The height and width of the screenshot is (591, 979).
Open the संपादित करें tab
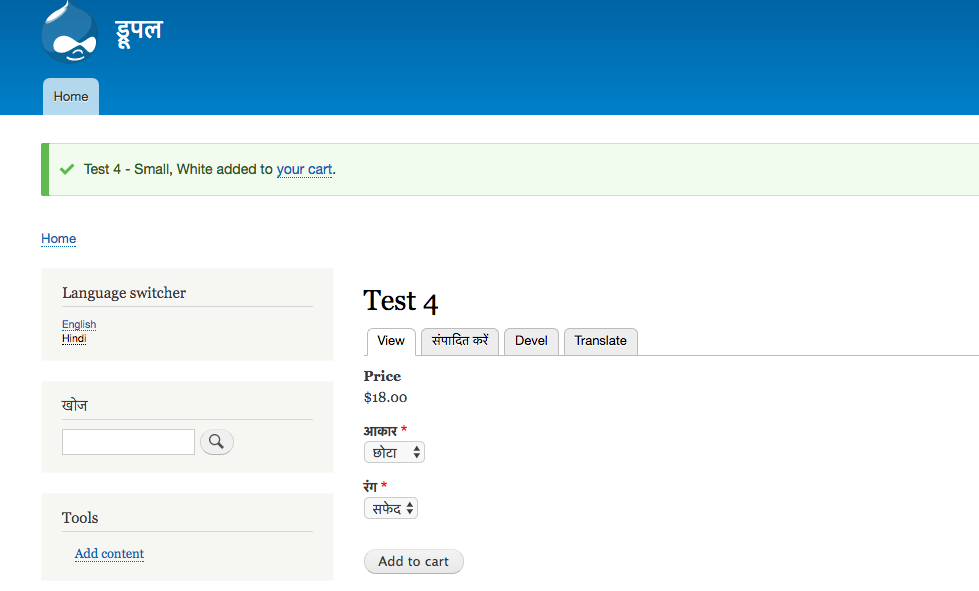(x=459, y=341)
